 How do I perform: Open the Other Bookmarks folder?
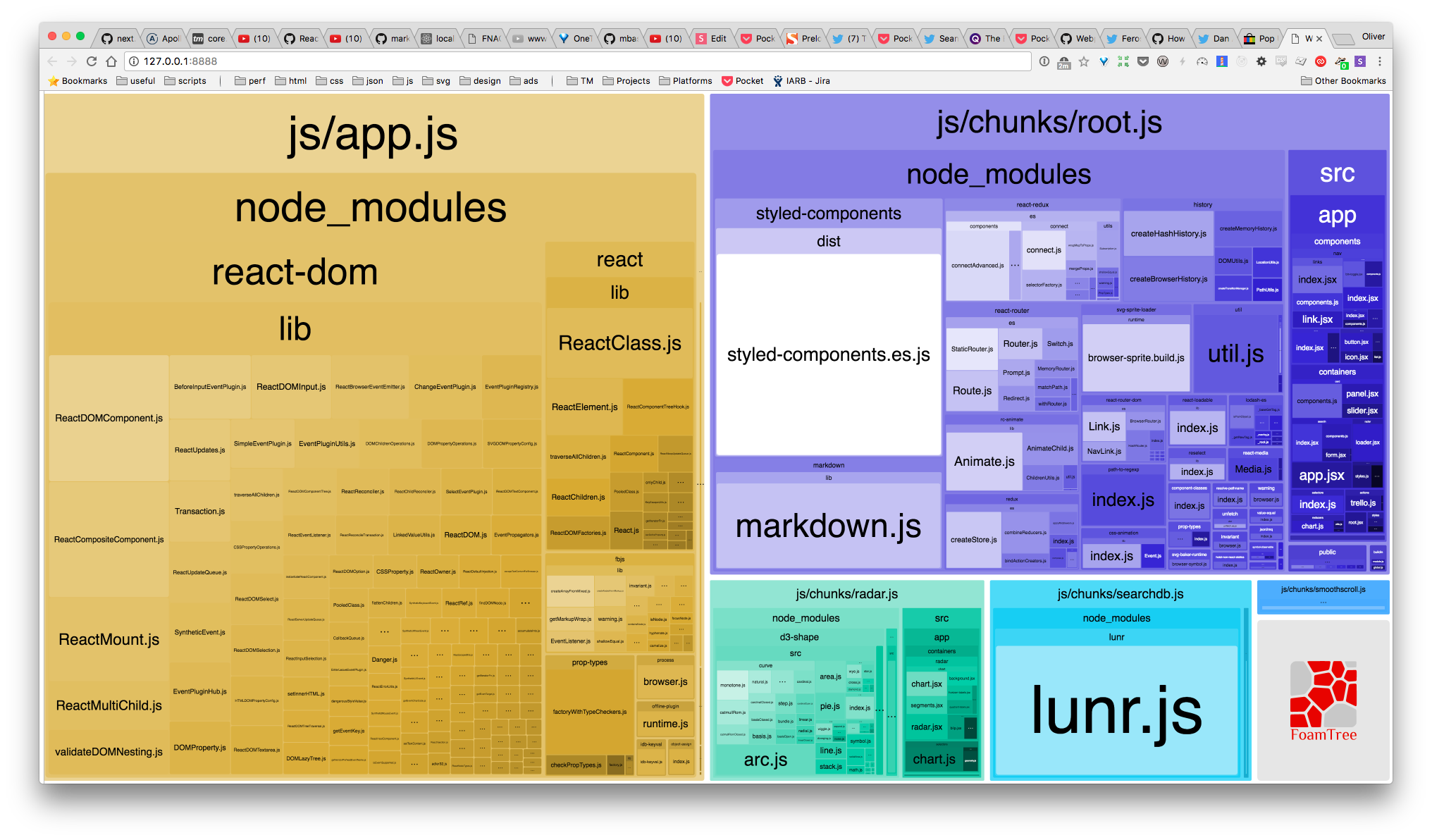[x=1343, y=81]
